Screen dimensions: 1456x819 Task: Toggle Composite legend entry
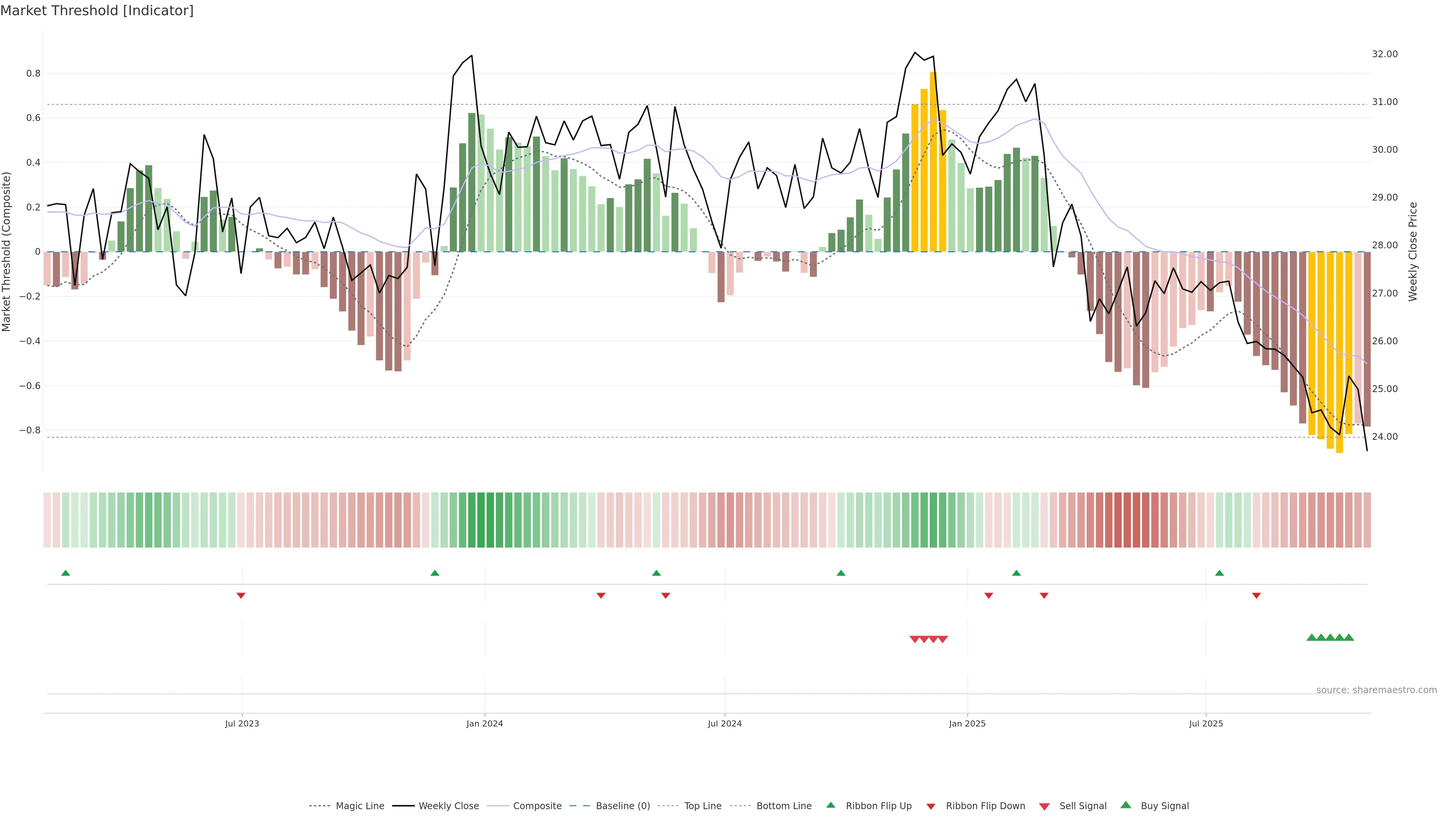pyautogui.click(x=537, y=806)
